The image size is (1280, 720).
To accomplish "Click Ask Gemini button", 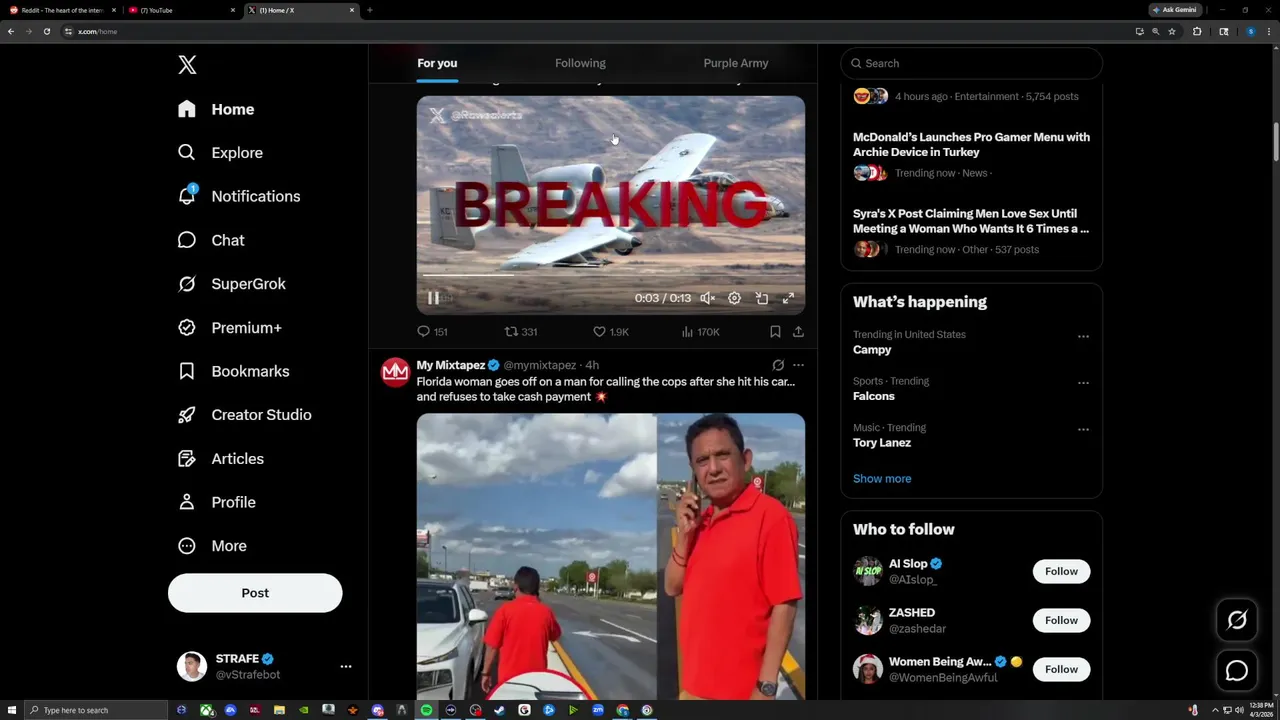I will tap(1174, 10).
